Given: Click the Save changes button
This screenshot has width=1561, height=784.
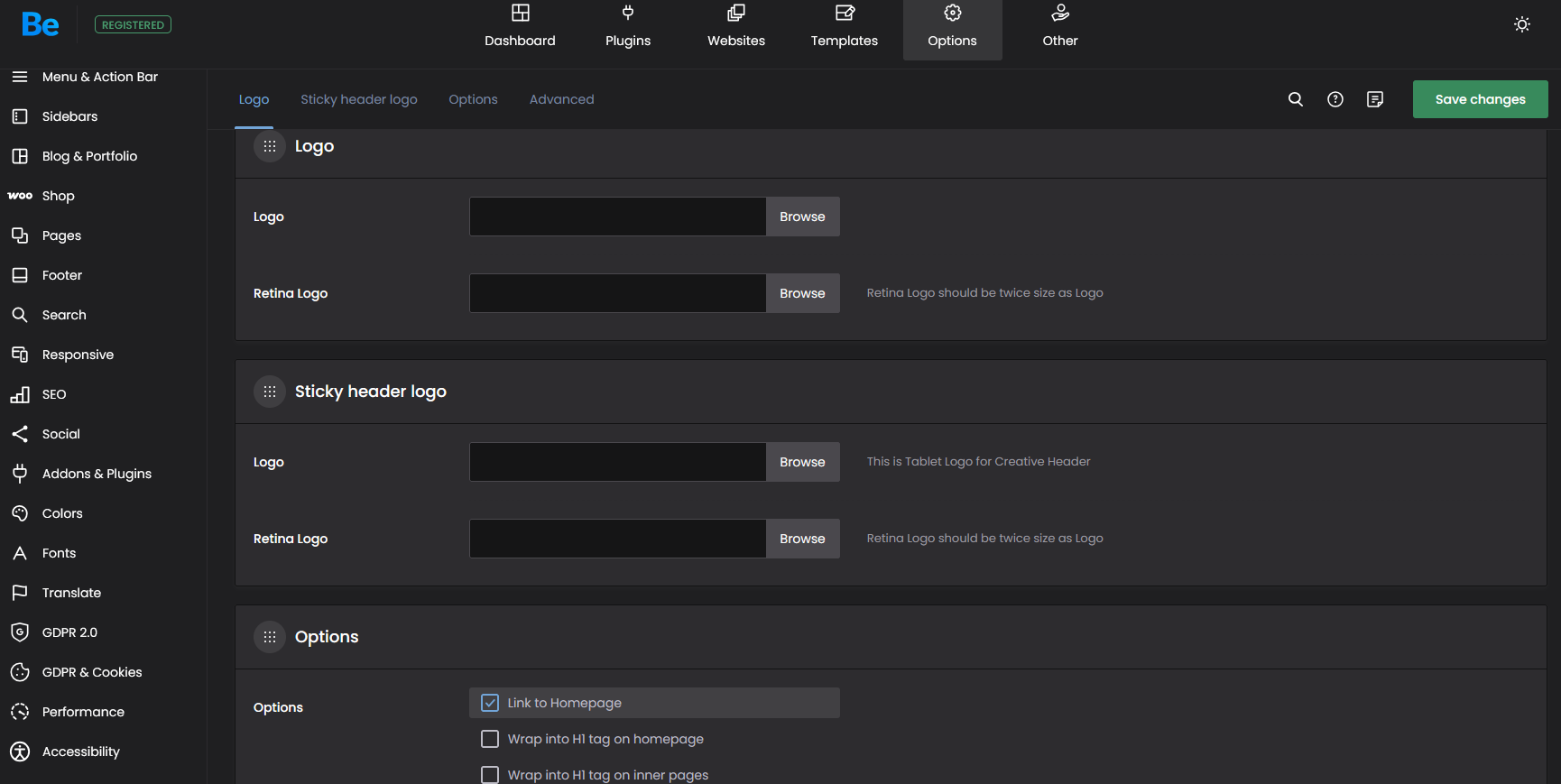Looking at the screenshot, I should (1480, 99).
